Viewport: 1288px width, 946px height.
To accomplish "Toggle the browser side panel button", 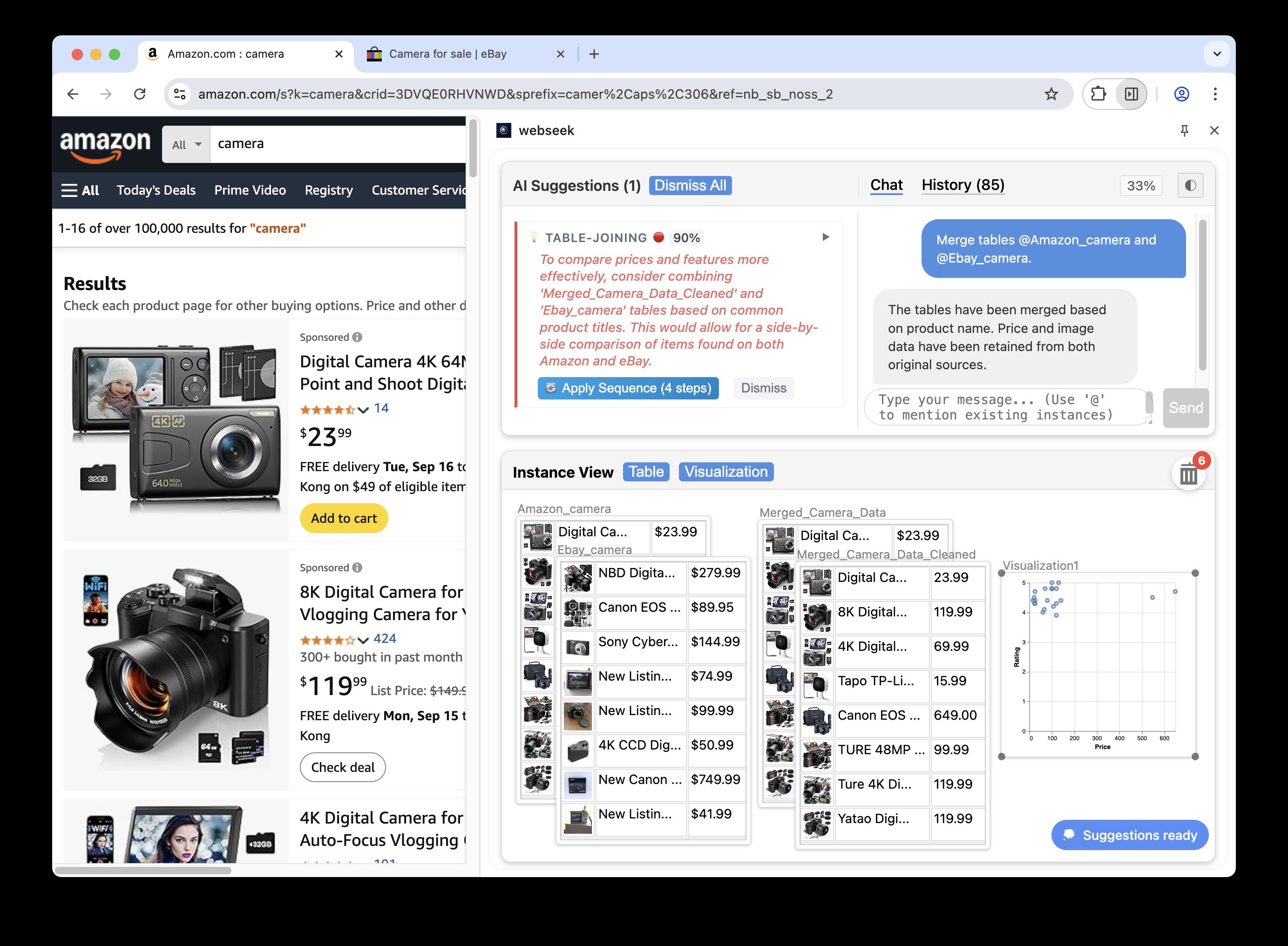I will click(1131, 94).
